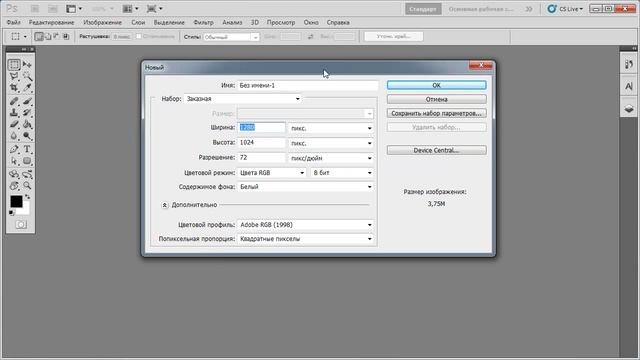Image resolution: width=640 pixels, height=360 pixels.
Task: Enable Intersect with selection mode
Action: pyautogui.click(x=66, y=37)
